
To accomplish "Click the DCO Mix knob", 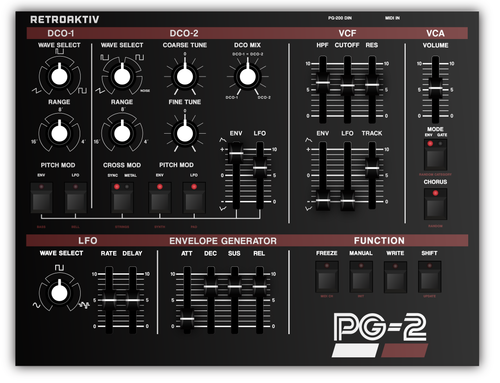I will pyautogui.click(x=247, y=76).
